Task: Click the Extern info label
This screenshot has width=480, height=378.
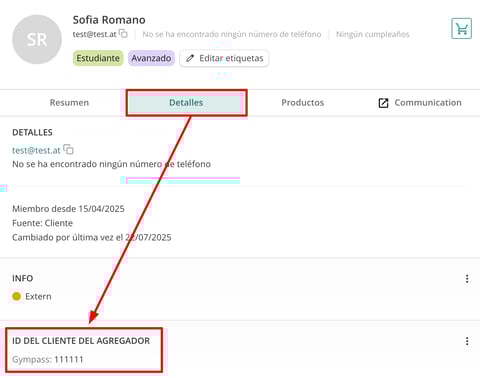Action: point(38,296)
